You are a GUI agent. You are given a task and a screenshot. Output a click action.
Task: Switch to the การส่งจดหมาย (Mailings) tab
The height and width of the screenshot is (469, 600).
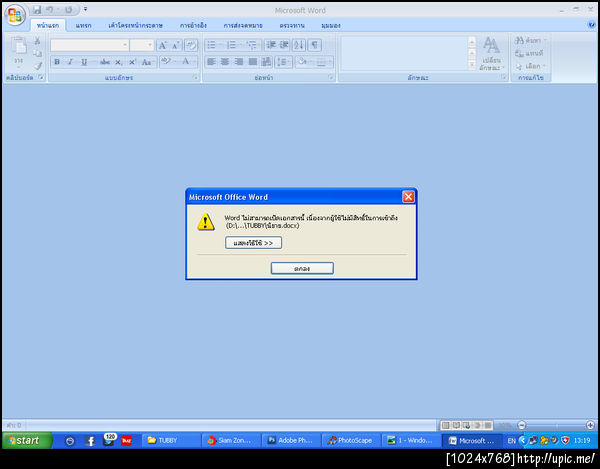pos(243,26)
